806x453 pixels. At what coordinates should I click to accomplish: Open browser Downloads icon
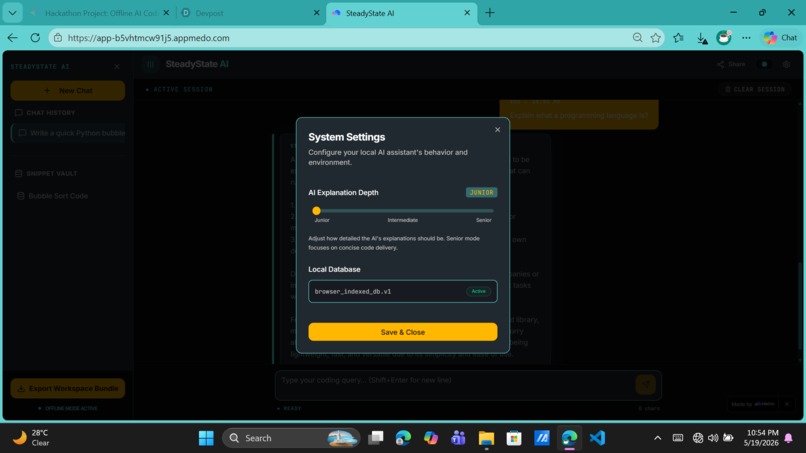tap(702, 38)
